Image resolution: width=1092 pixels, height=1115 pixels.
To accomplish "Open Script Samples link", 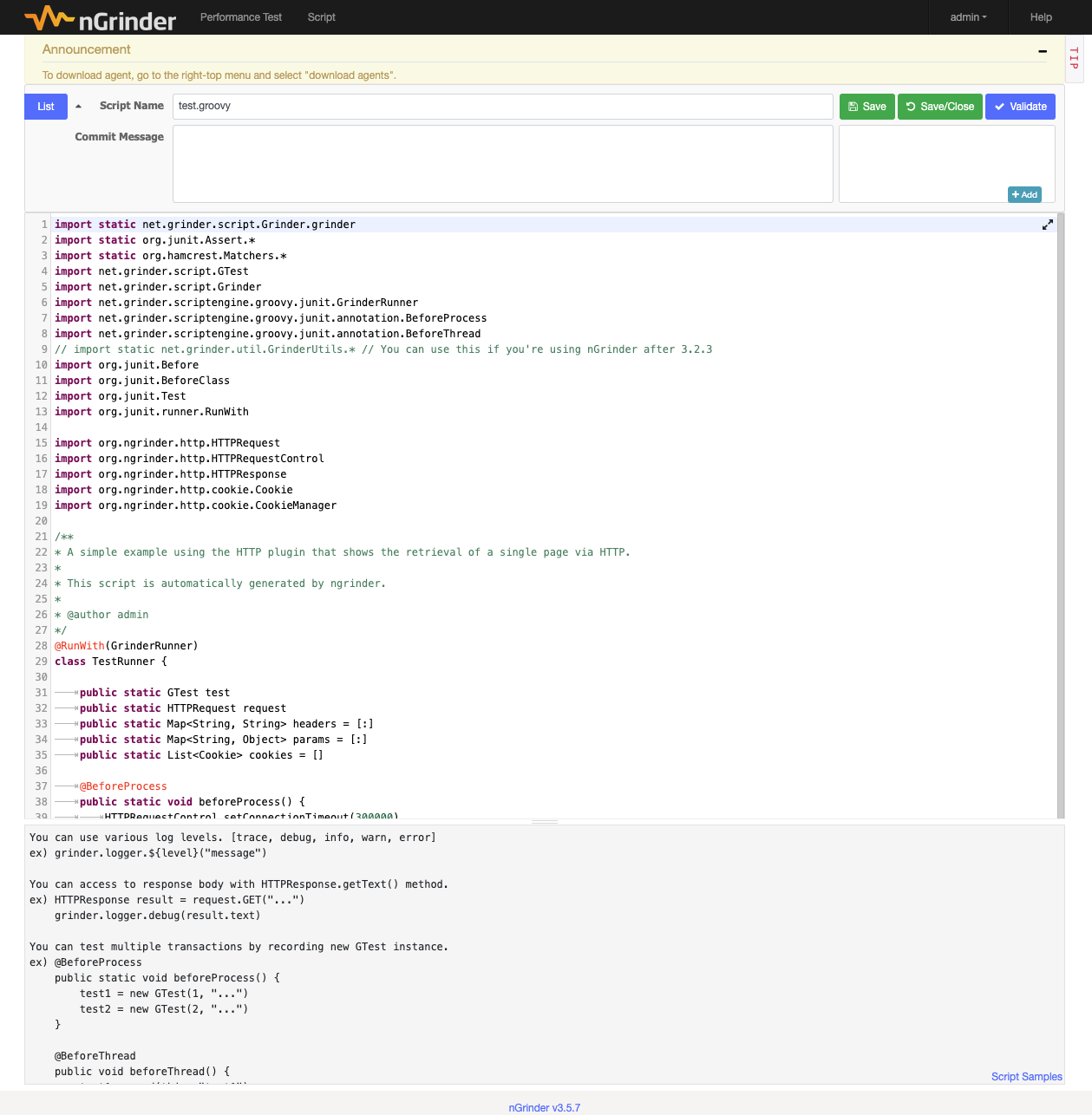I will tap(1027, 1077).
